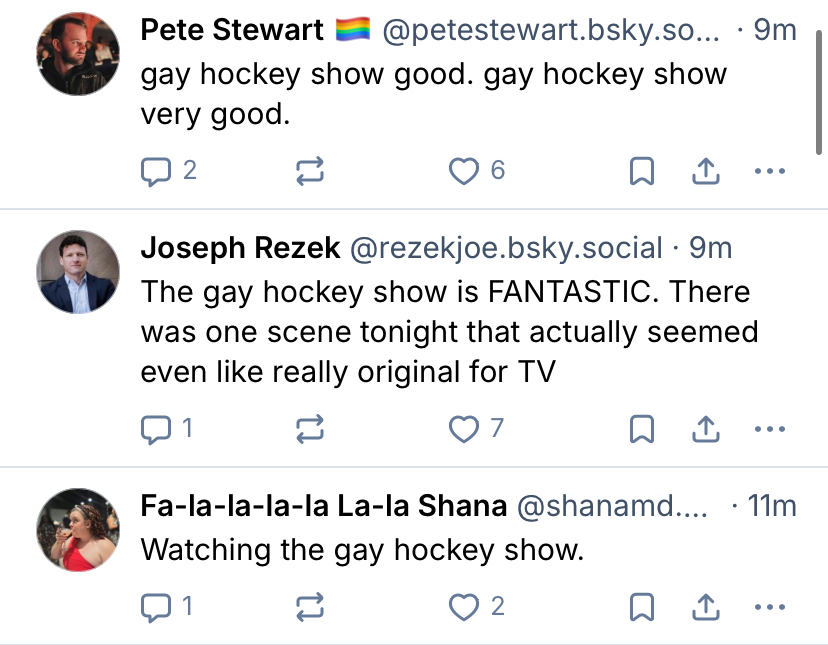
Task: Save Joseph Rezek's post with bookmark icon
Action: 641,430
